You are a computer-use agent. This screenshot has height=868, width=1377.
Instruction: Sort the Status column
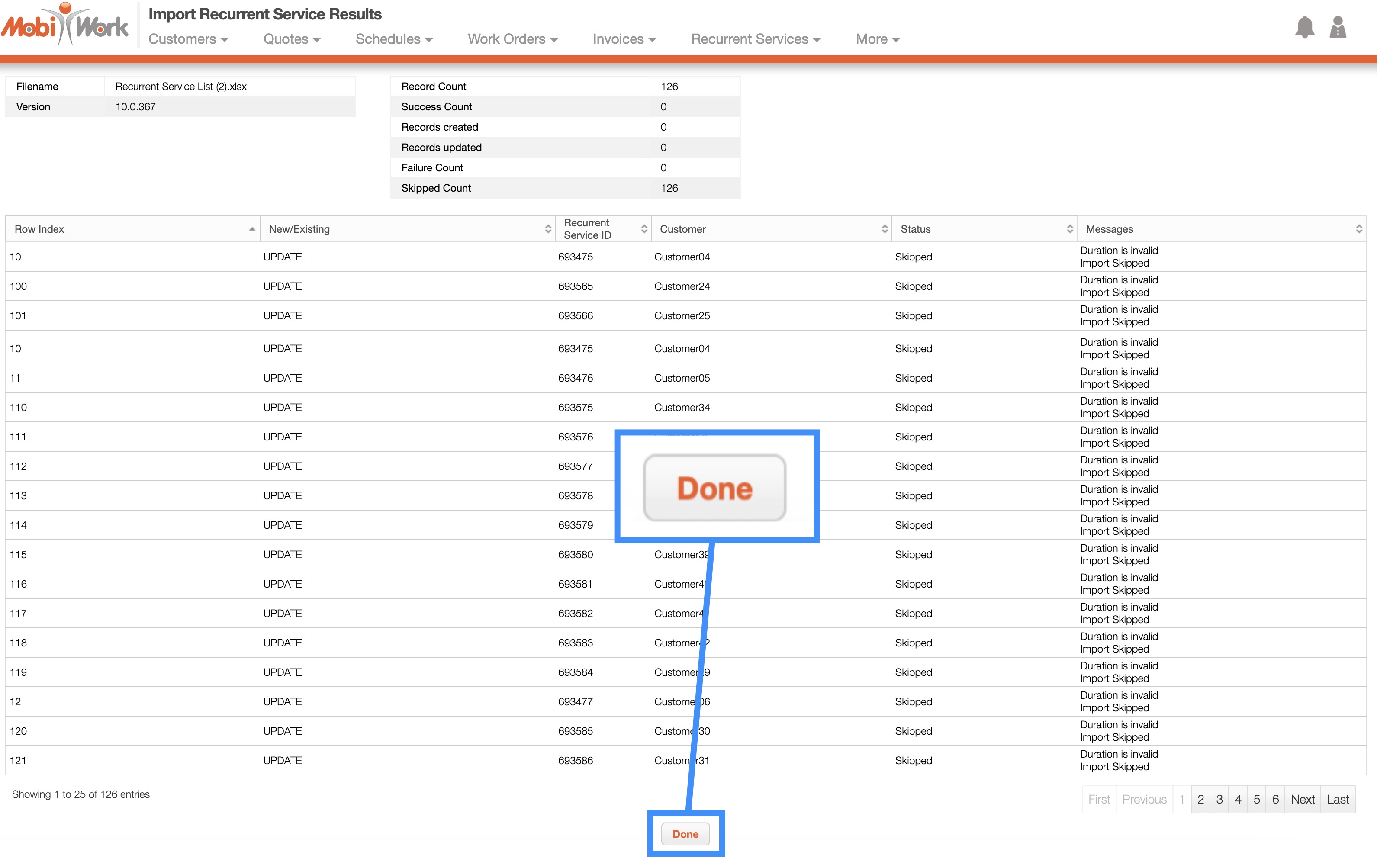click(1069, 229)
